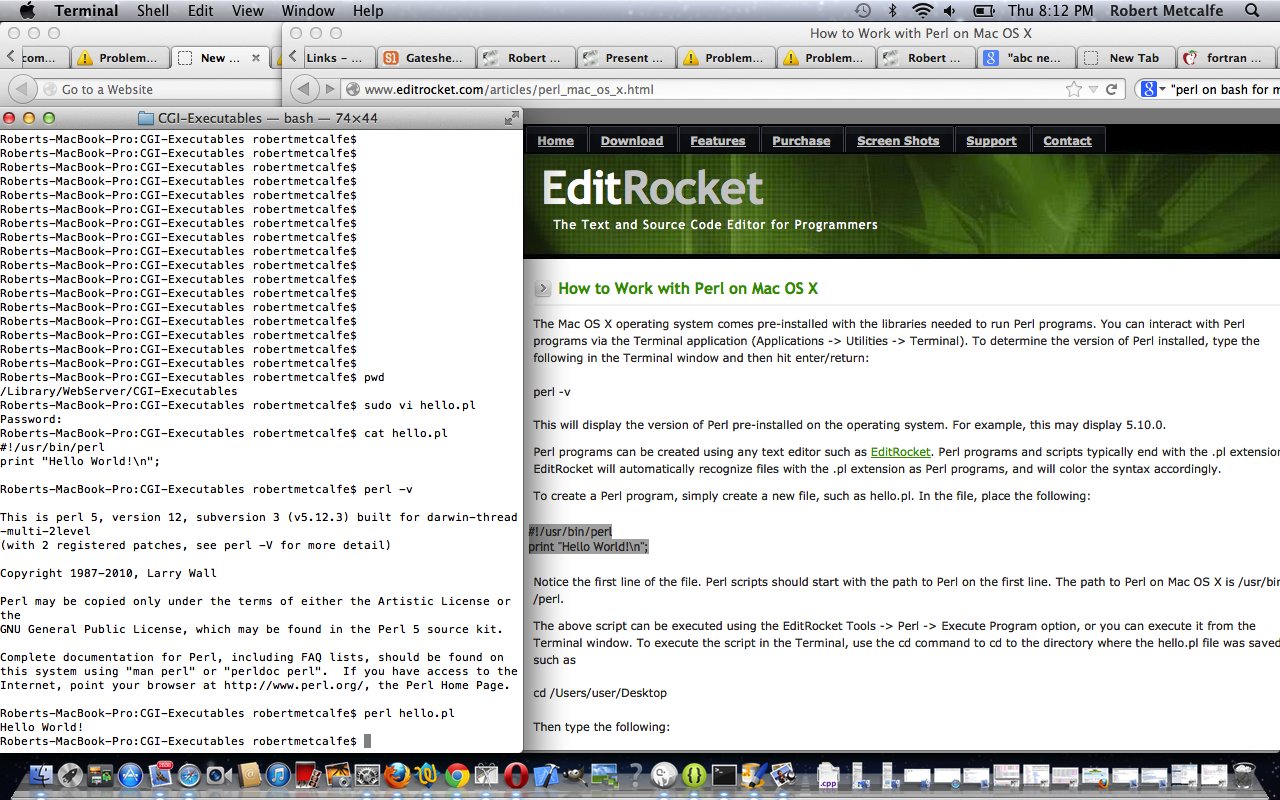Switch to the Present... browser tab

tap(627, 58)
